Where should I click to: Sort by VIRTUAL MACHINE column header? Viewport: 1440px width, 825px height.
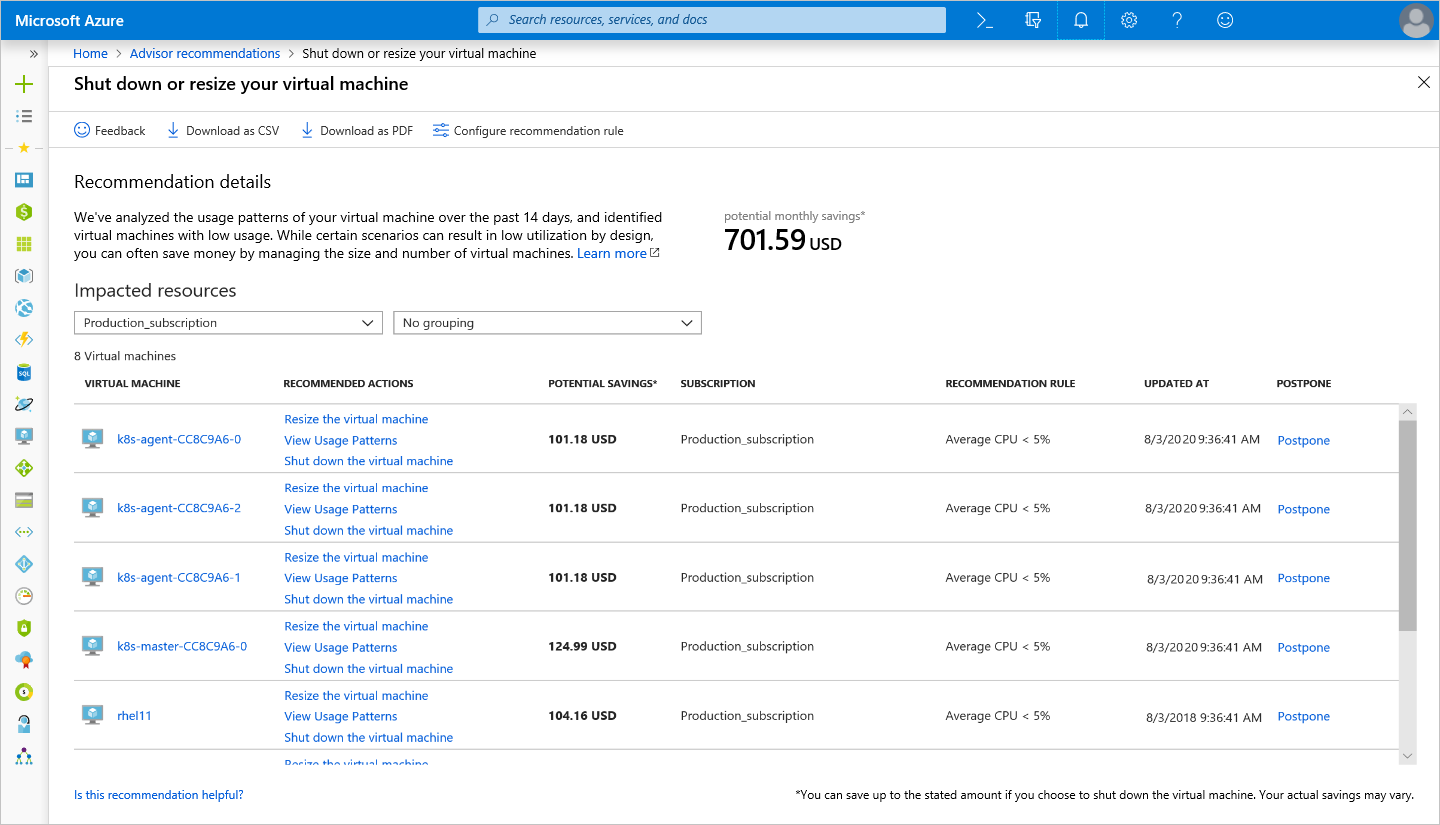[x=133, y=384]
